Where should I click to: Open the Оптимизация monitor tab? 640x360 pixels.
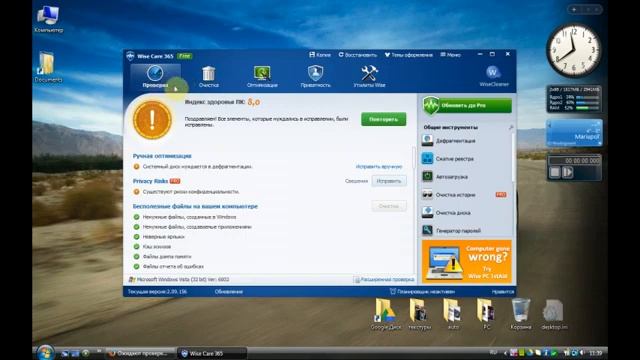262,77
